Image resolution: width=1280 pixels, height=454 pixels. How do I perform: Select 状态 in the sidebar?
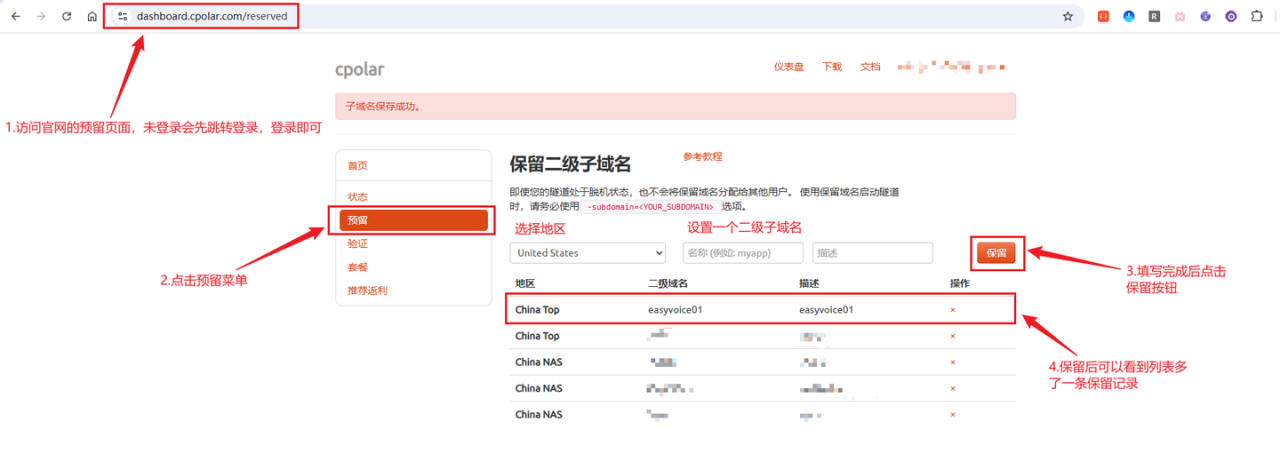tap(357, 197)
